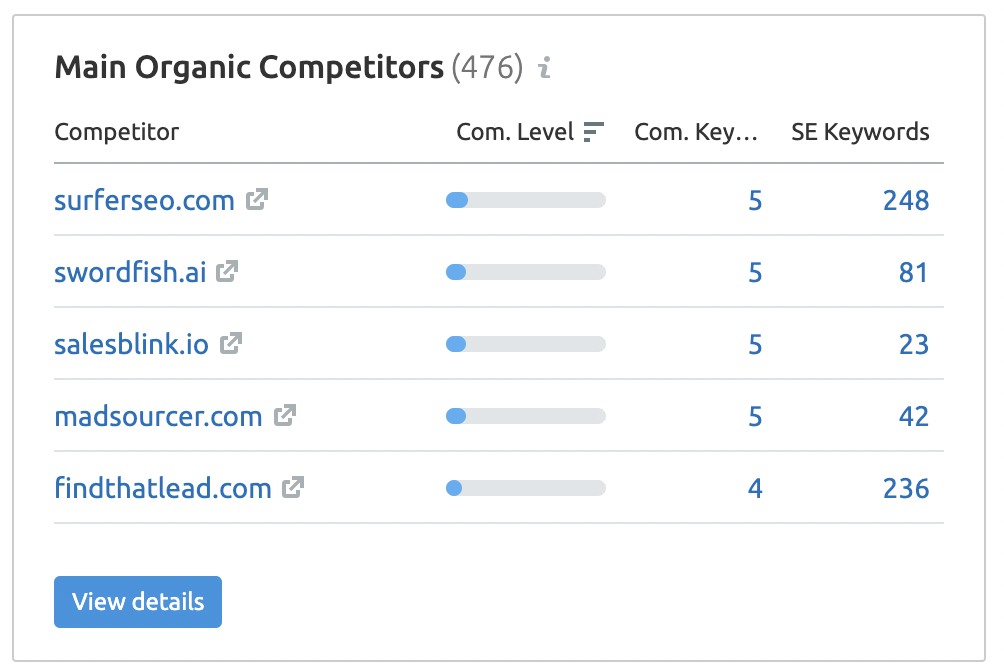
Task: Open the surferseo.com competitor link
Action: pyautogui.click(x=144, y=200)
